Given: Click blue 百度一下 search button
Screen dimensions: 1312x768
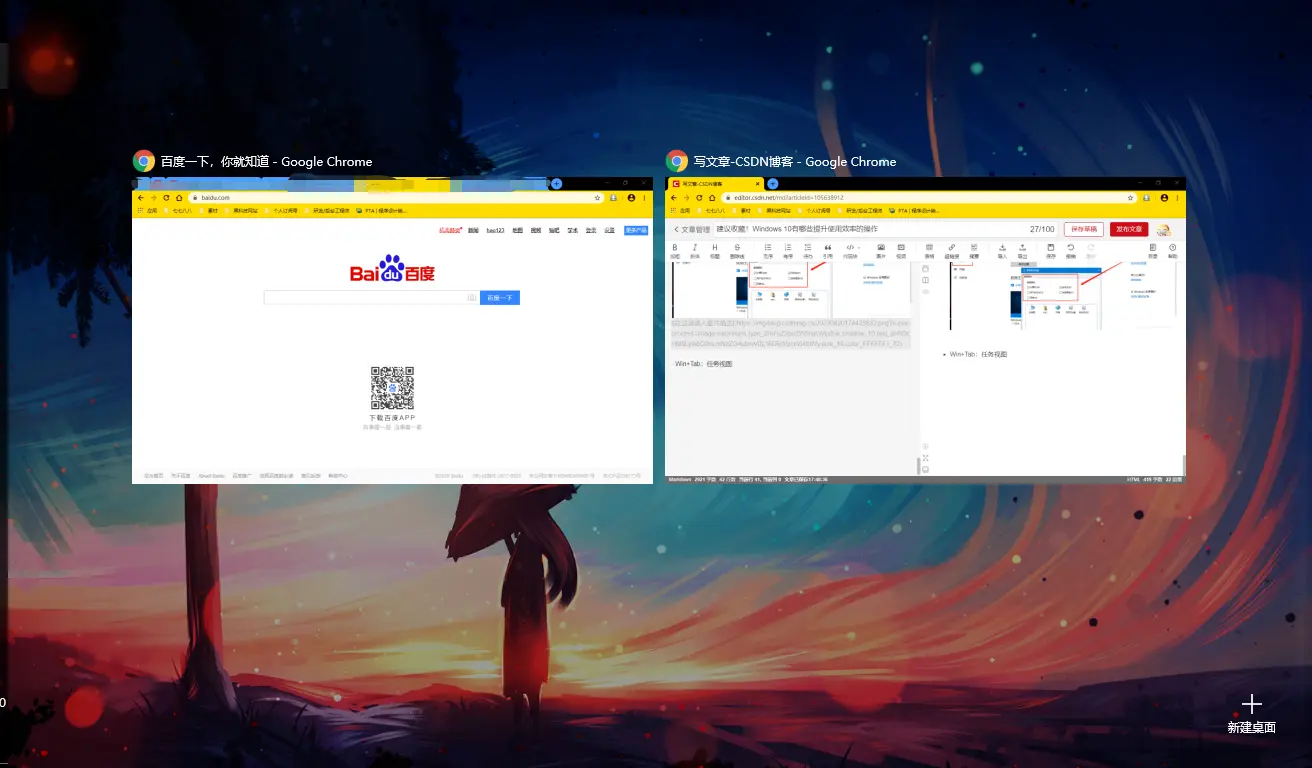Looking at the screenshot, I should point(500,298).
